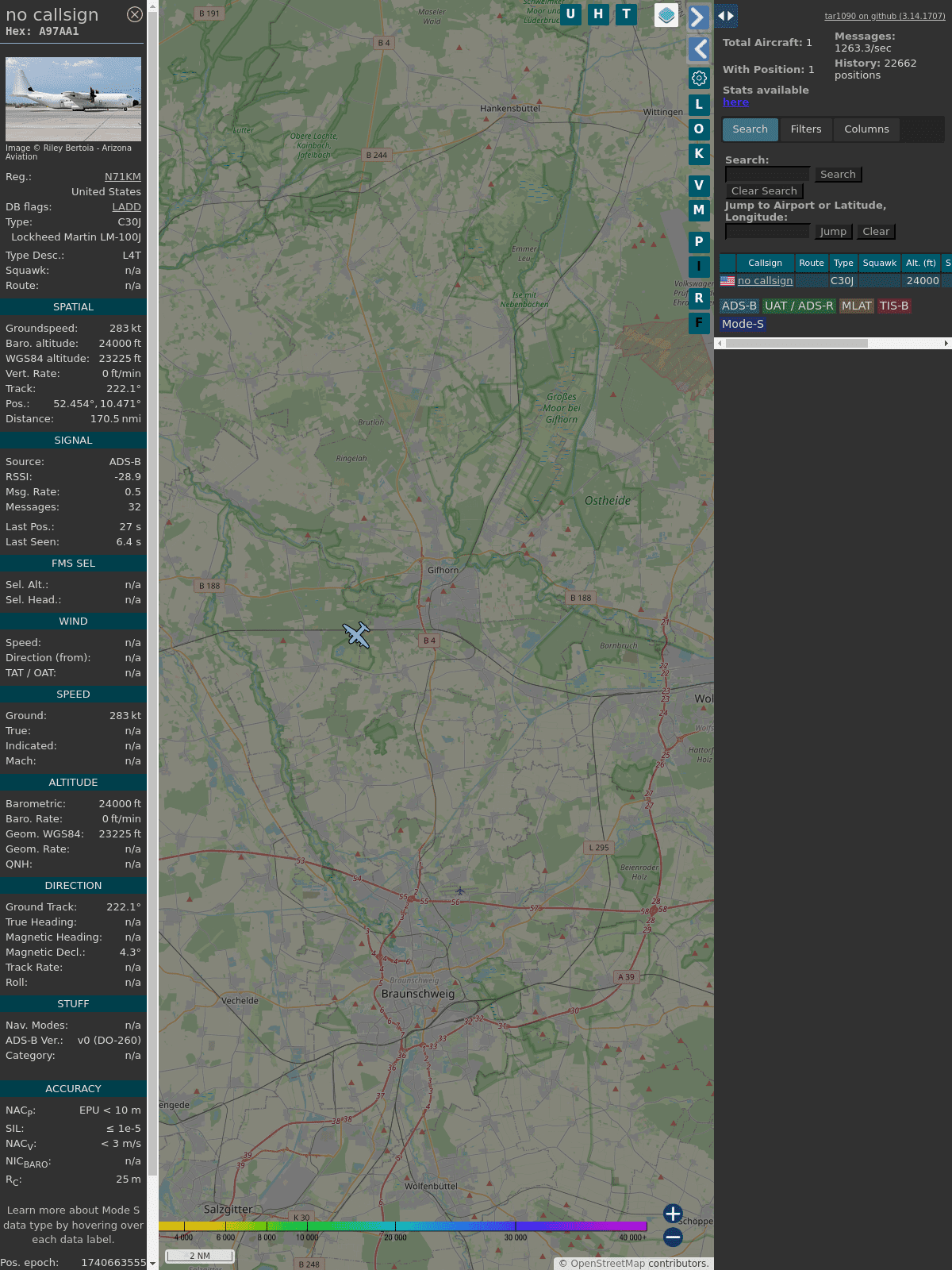This screenshot has height=1270, width=952.
Task: Sort table by Squawk column
Action: tap(880, 263)
